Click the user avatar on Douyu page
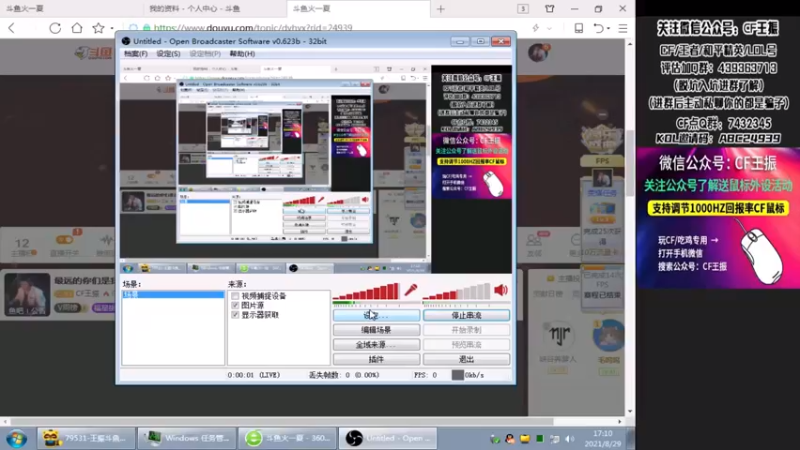800x450 pixels. coord(538,53)
